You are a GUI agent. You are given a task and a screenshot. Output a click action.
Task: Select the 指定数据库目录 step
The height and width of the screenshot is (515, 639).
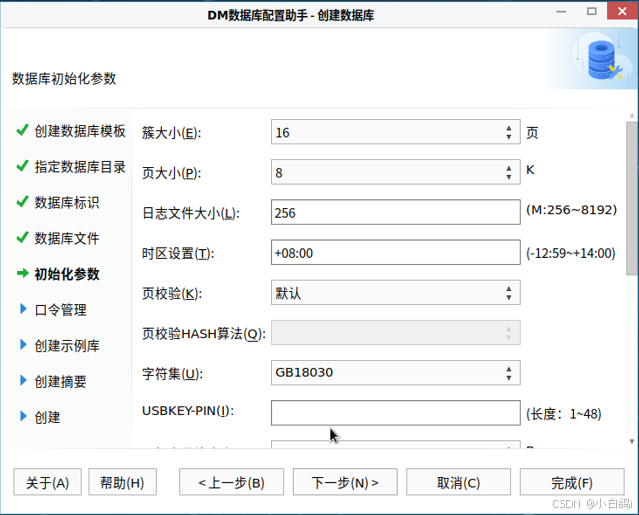tap(80, 167)
